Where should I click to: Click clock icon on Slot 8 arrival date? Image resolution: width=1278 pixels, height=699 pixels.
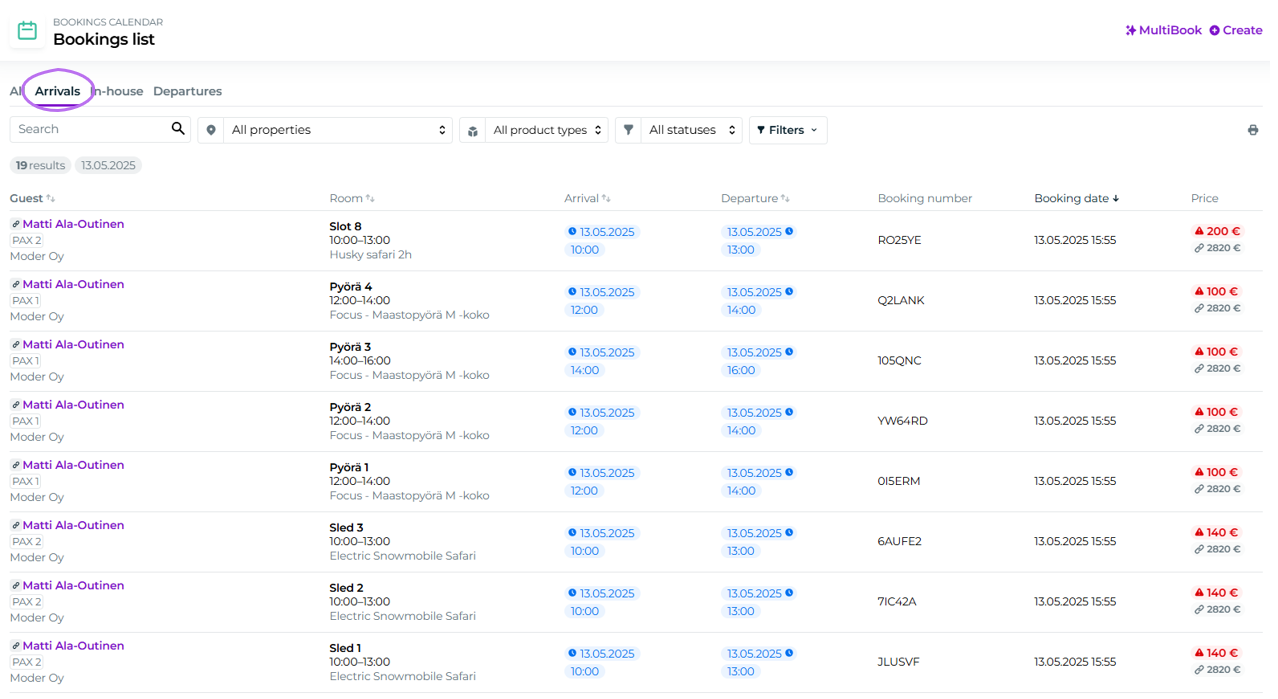[573, 232]
